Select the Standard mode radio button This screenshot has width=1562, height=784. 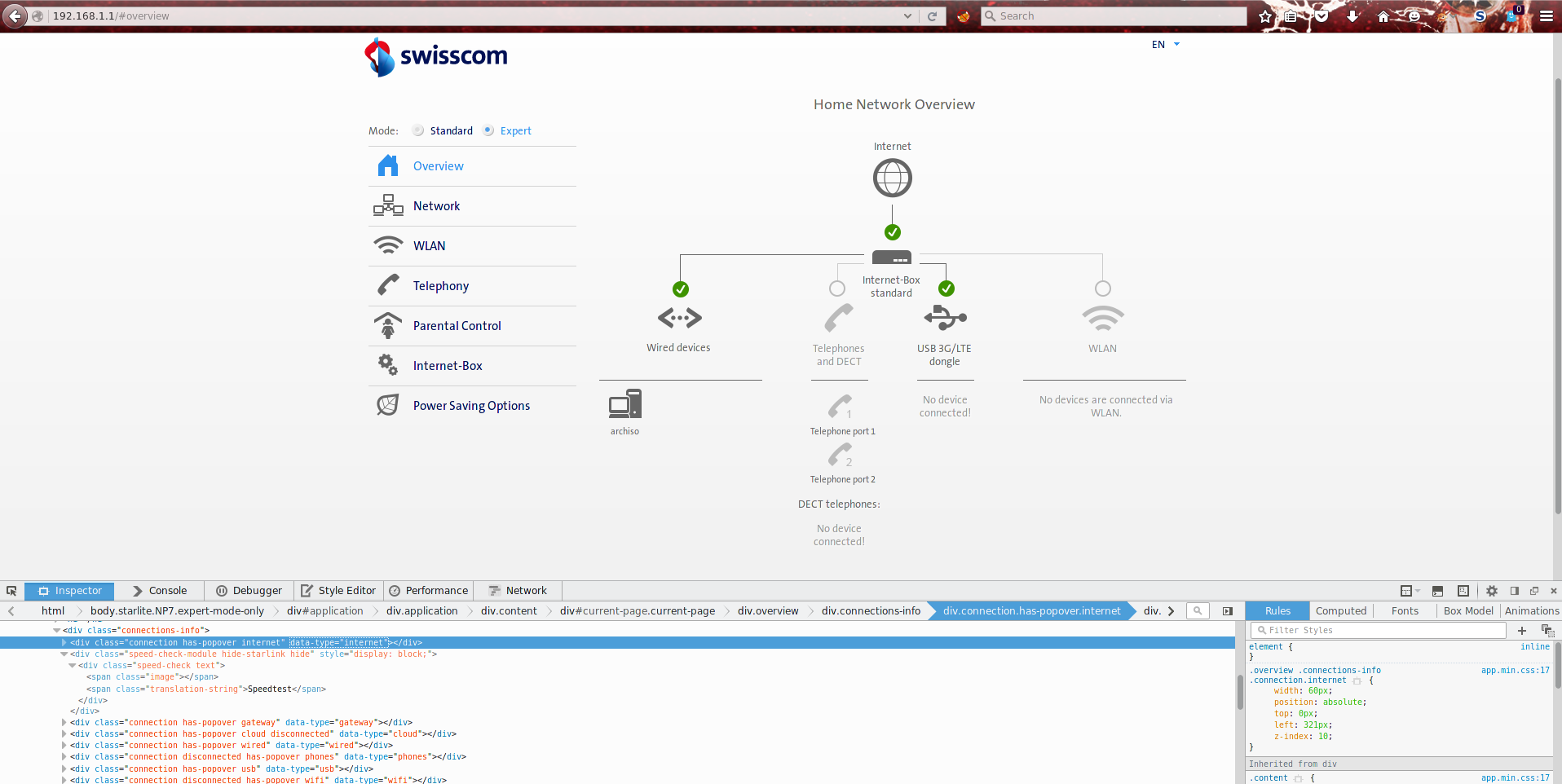tap(418, 130)
